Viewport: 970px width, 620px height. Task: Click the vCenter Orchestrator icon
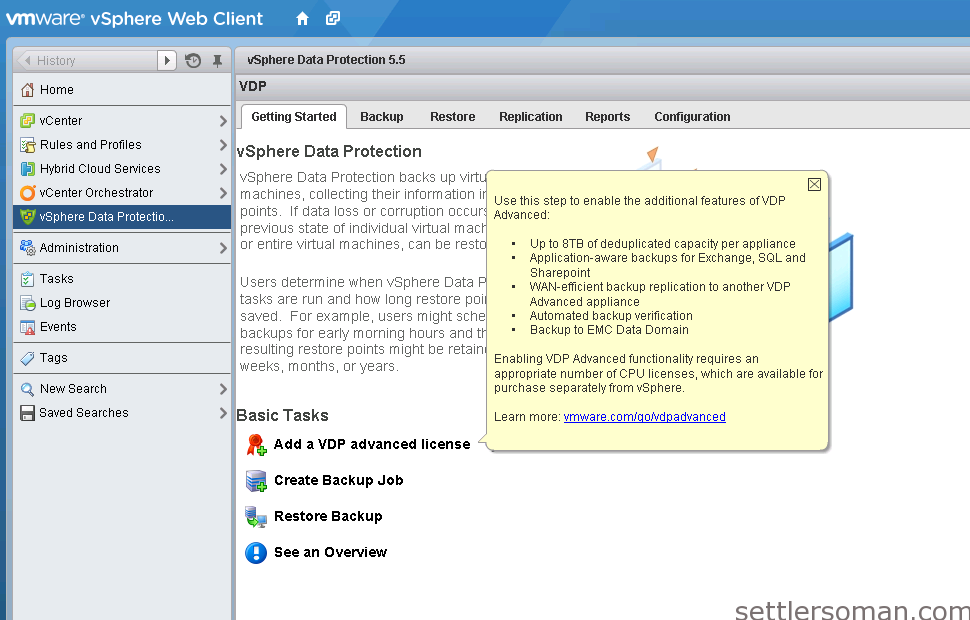point(27,193)
